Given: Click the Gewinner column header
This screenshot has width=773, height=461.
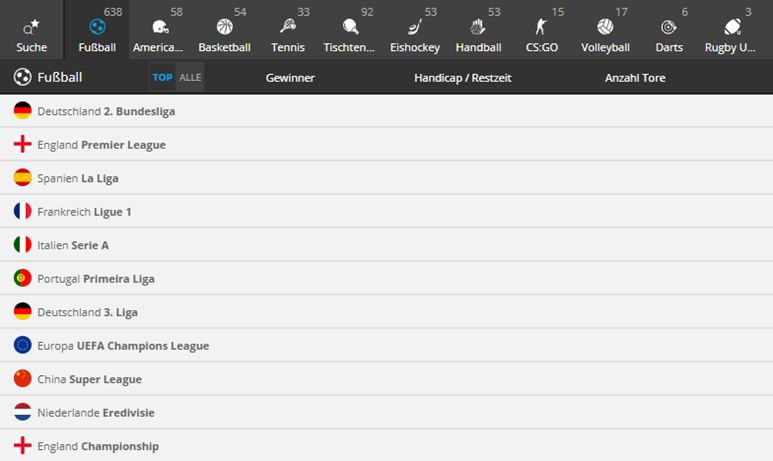Looking at the screenshot, I should 290,78.
